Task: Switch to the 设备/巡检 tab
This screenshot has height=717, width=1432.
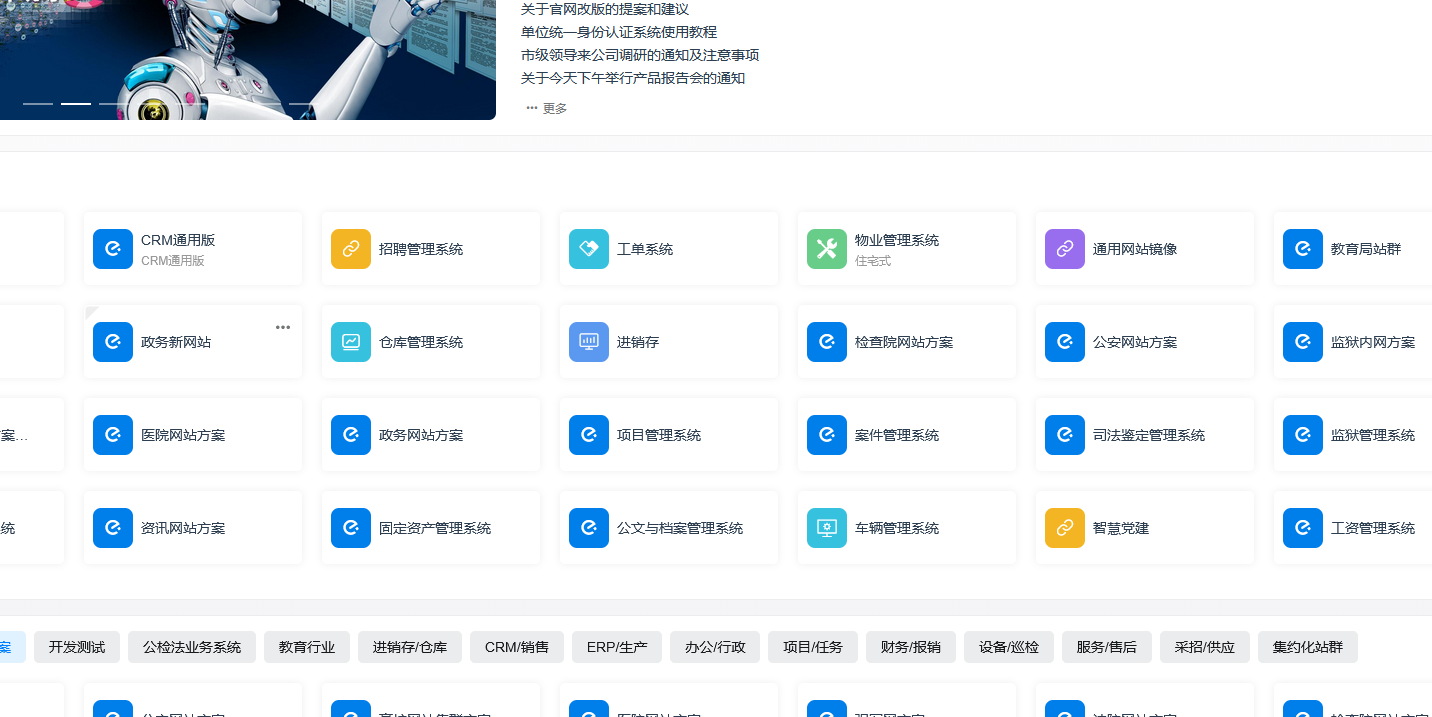Action: [x=1009, y=647]
